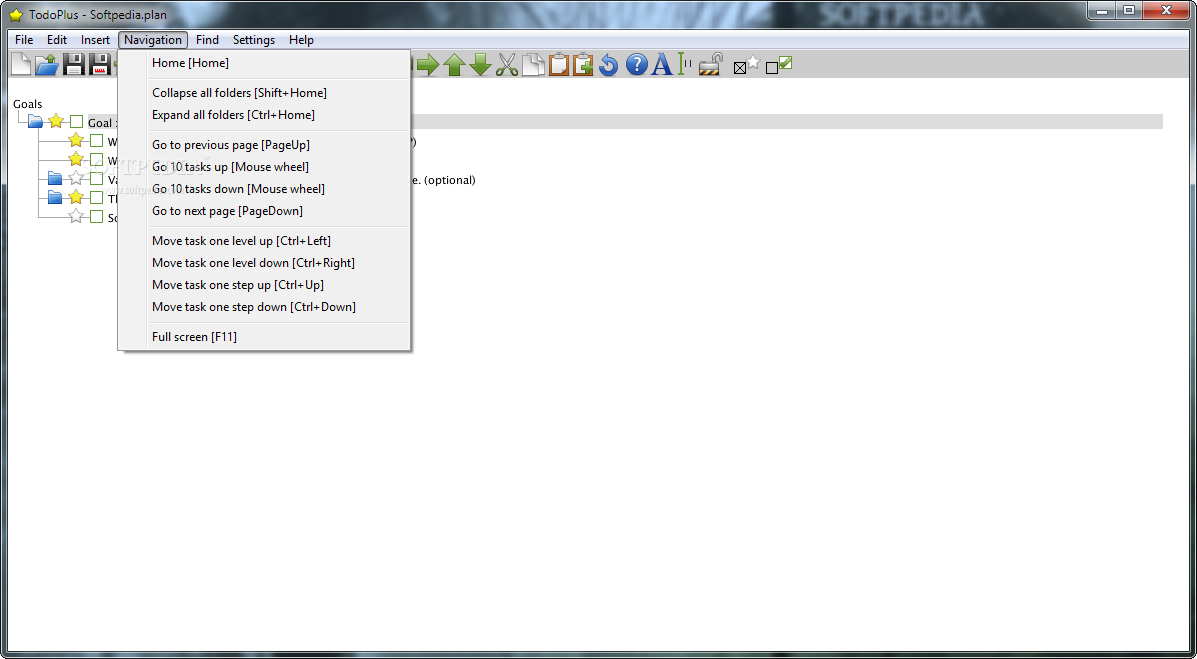Click the Copy pages toolbar icon
This screenshot has height=659, width=1197.
tap(534, 65)
